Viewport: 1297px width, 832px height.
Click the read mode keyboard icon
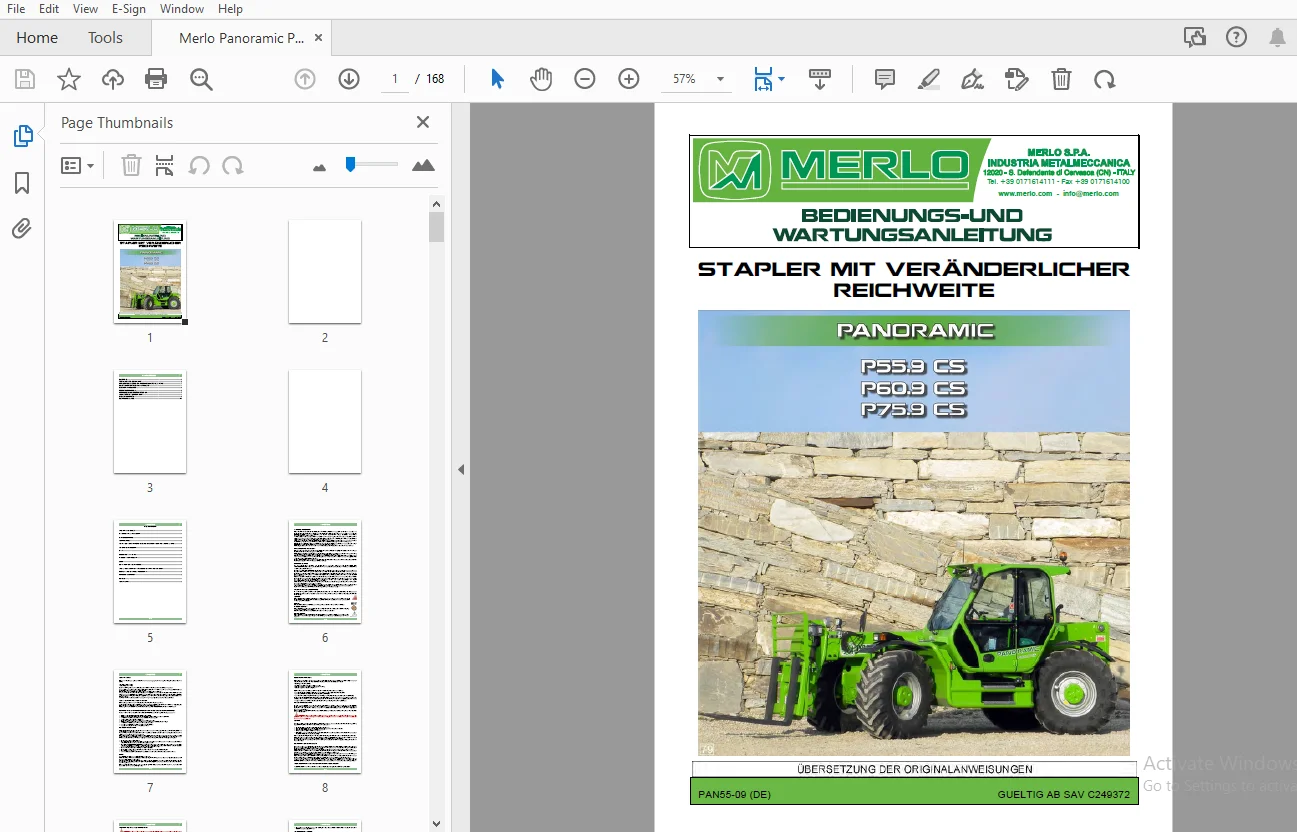click(x=820, y=79)
